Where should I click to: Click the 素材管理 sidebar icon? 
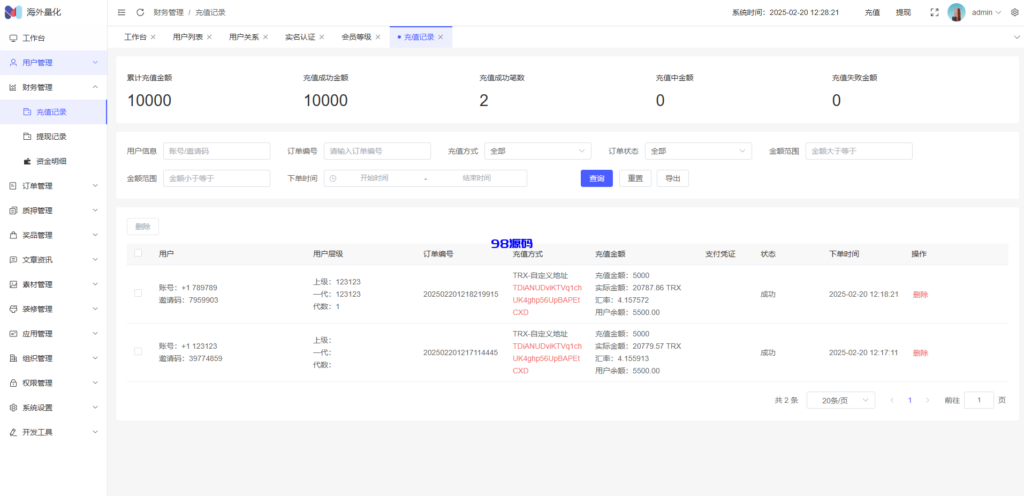pyautogui.click(x=13, y=285)
